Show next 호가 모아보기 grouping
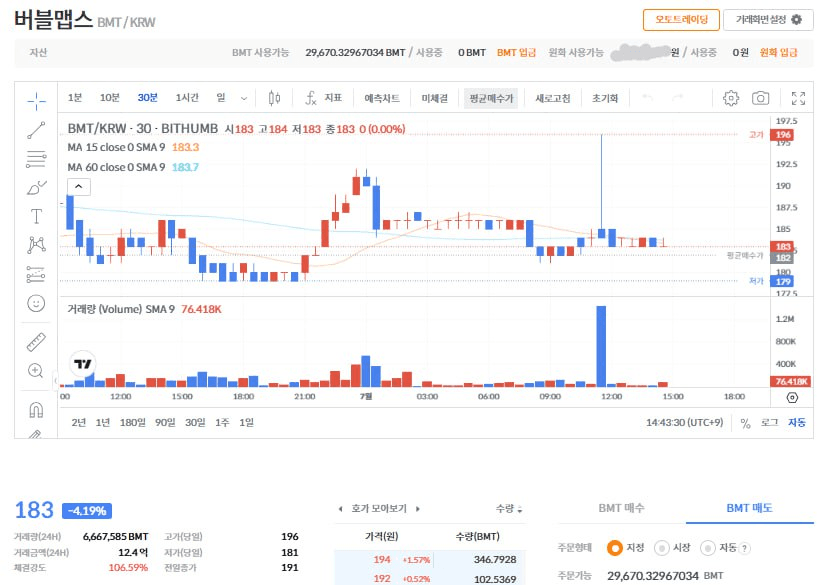The width and height of the screenshot is (819, 585). click(417, 508)
